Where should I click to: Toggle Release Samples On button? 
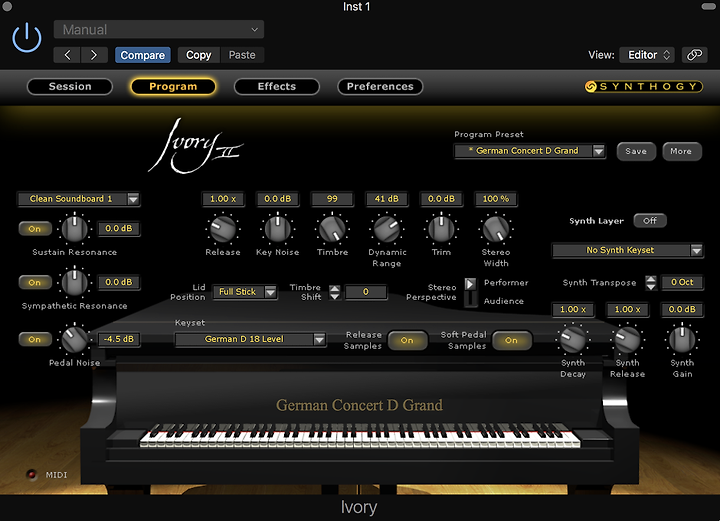coord(407,340)
